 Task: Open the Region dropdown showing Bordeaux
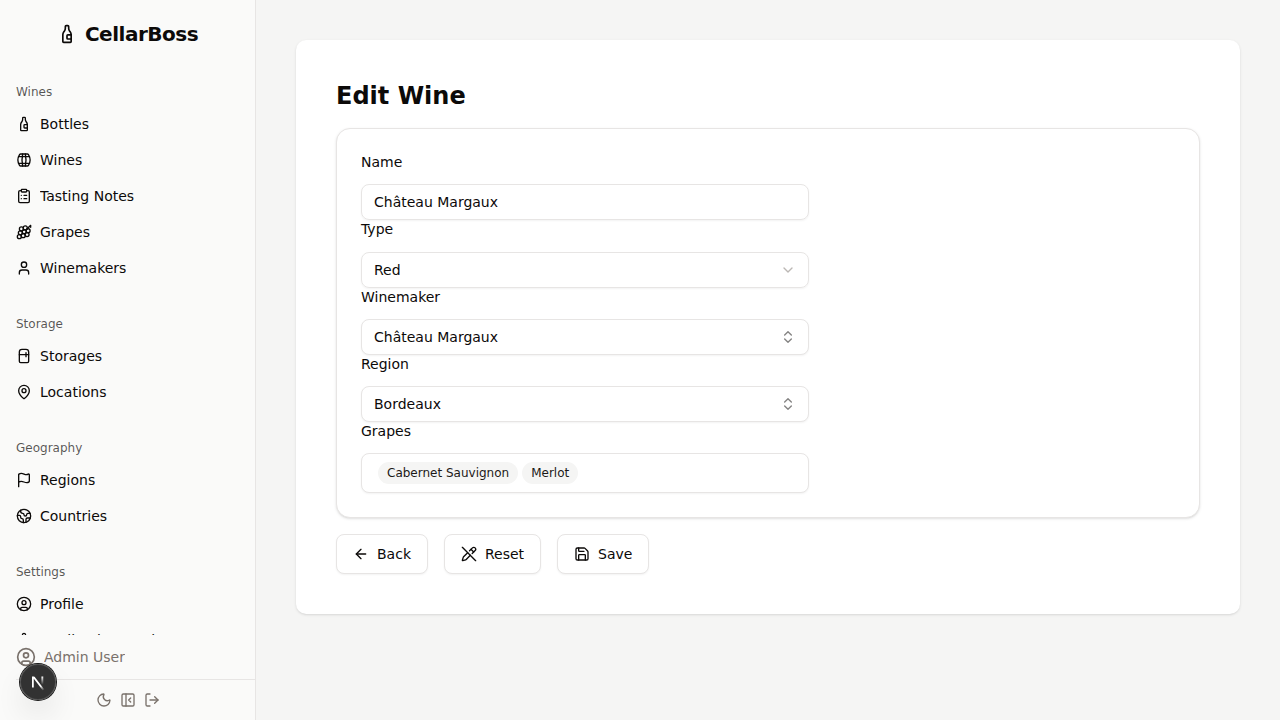584,404
